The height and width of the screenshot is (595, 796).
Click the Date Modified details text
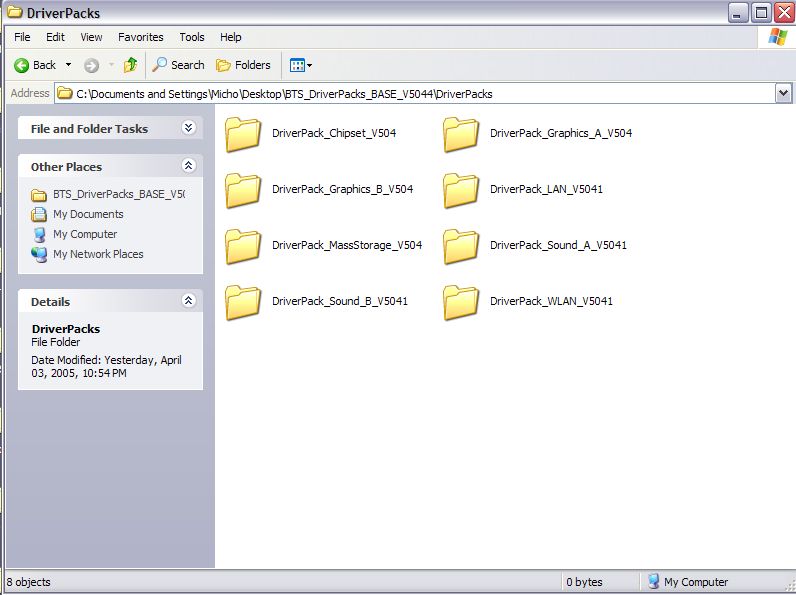tap(106, 367)
